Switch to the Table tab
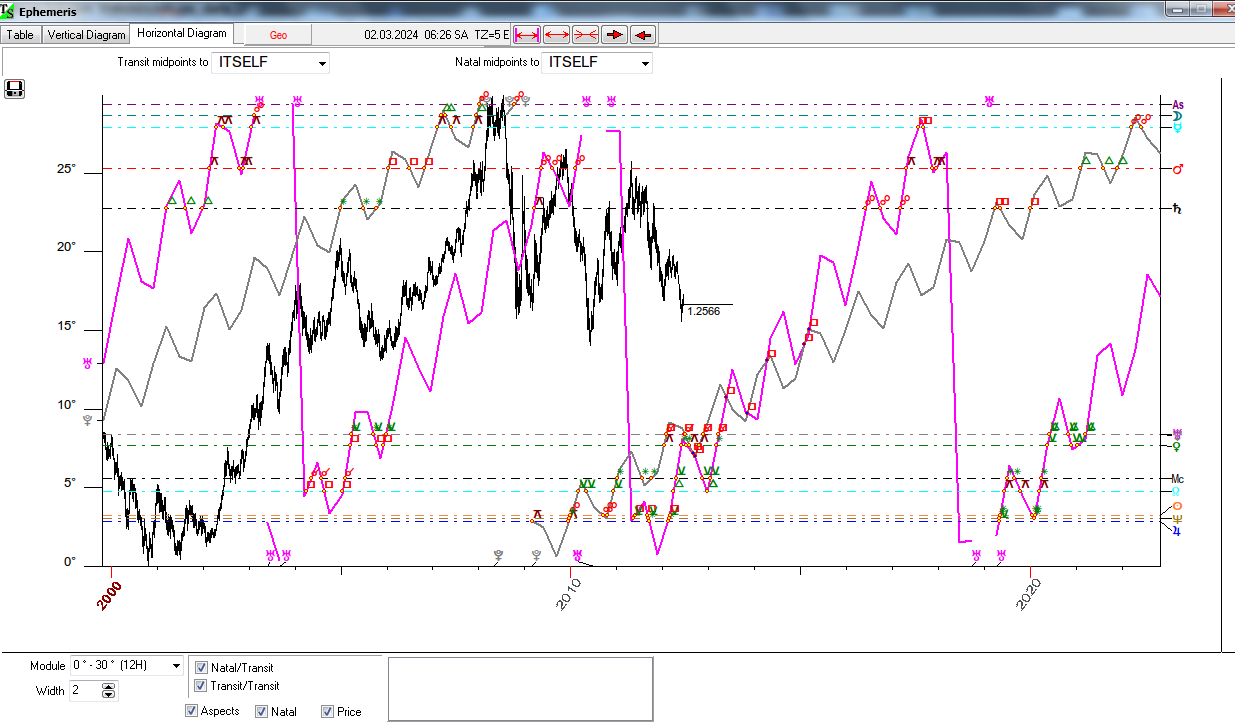 (x=21, y=35)
